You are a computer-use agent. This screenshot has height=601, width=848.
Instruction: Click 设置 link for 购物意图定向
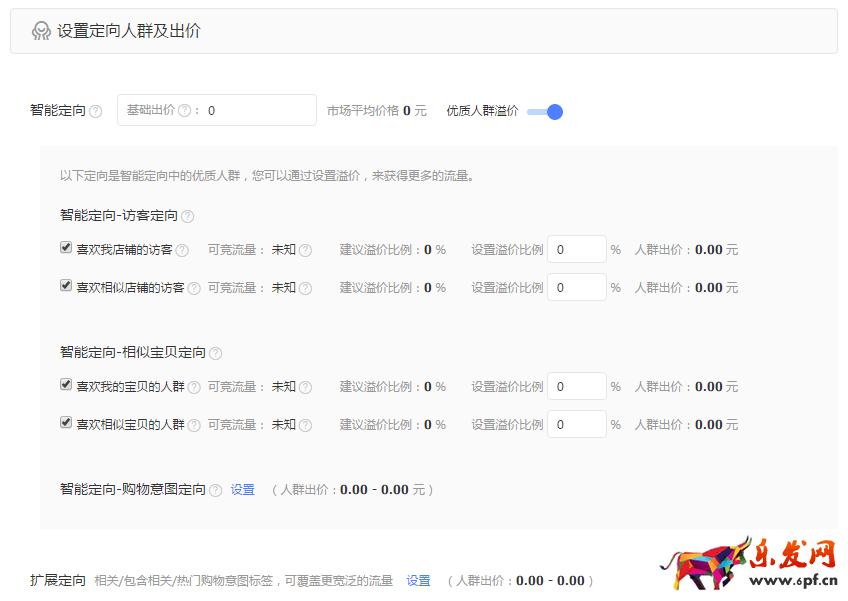241,490
